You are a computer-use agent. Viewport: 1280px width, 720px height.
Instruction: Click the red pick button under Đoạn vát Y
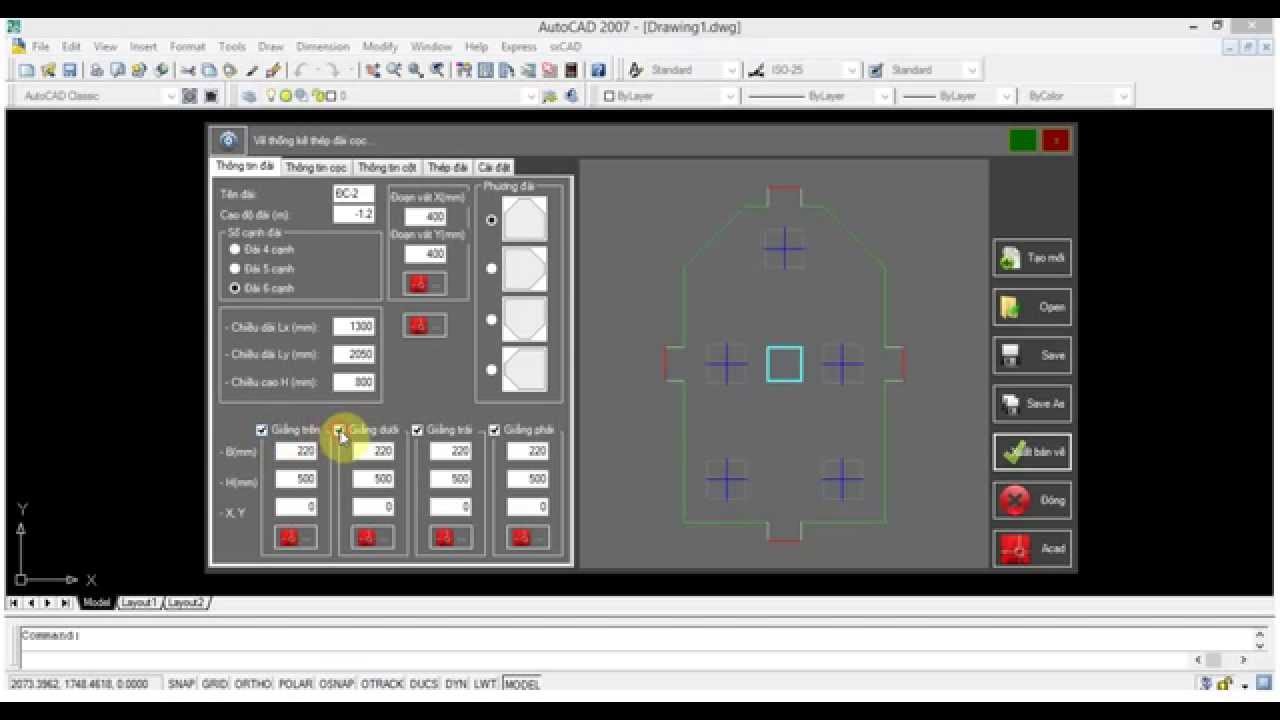[425, 284]
